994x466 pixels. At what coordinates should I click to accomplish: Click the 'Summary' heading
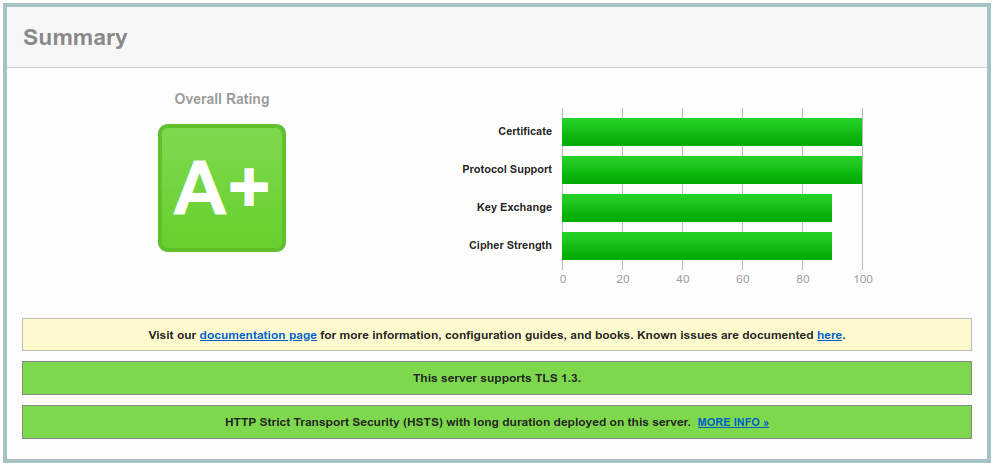[x=75, y=37]
